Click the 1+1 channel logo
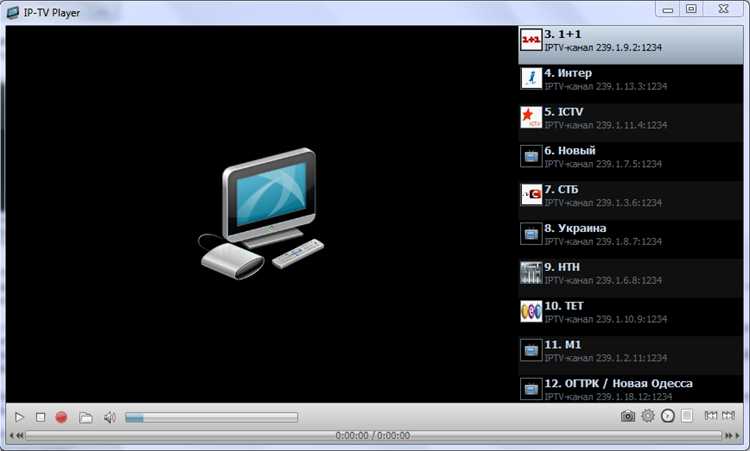The image size is (750, 451). pos(531,40)
